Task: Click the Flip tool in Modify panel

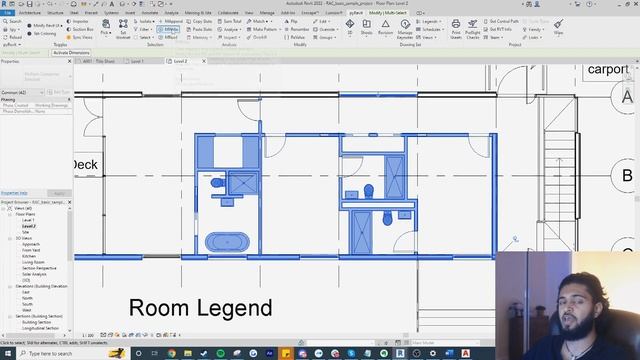Action: click(x=291, y=21)
